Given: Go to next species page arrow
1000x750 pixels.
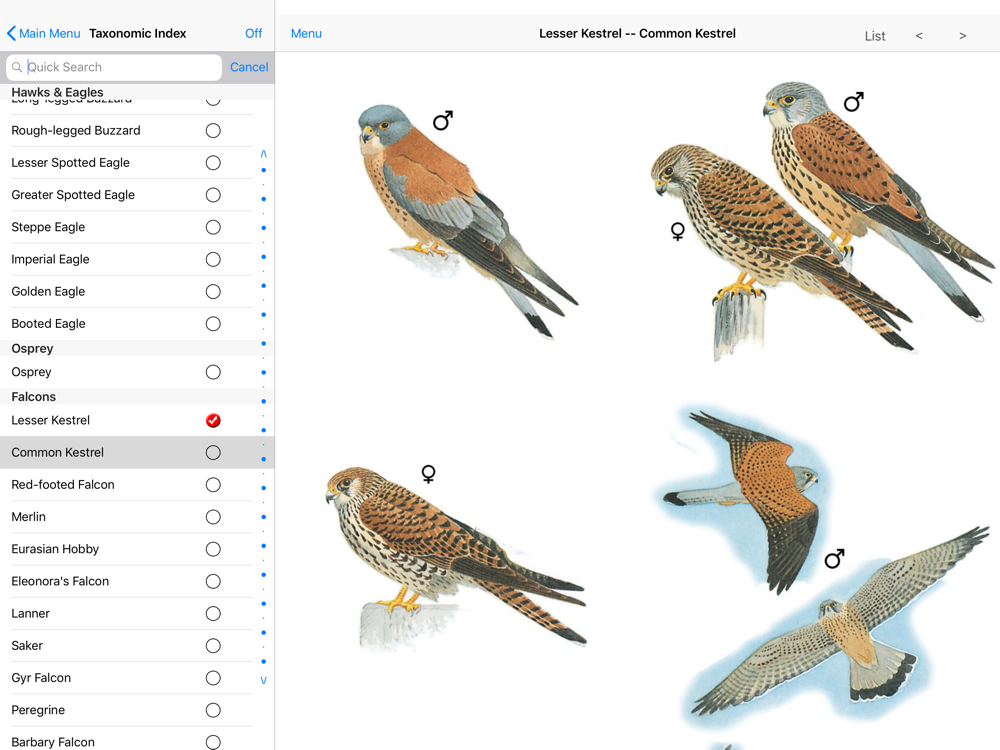Looking at the screenshot, I should pyautogui.click(x=962, y=36).
